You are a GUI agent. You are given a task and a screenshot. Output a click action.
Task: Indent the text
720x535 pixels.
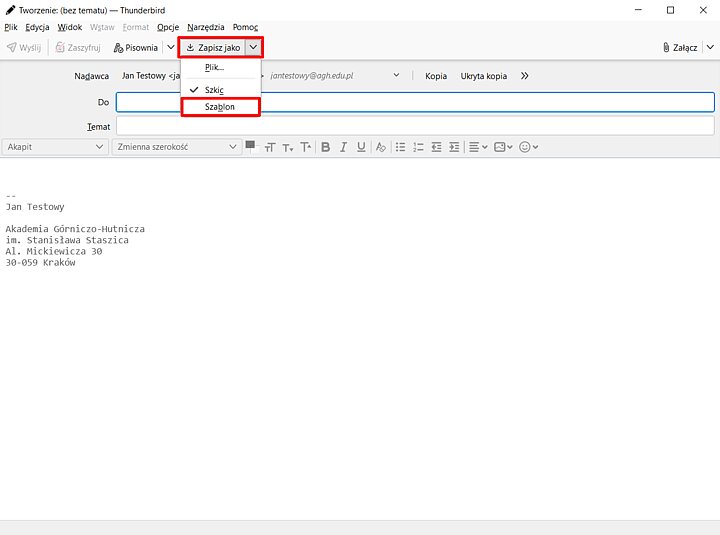454,147
